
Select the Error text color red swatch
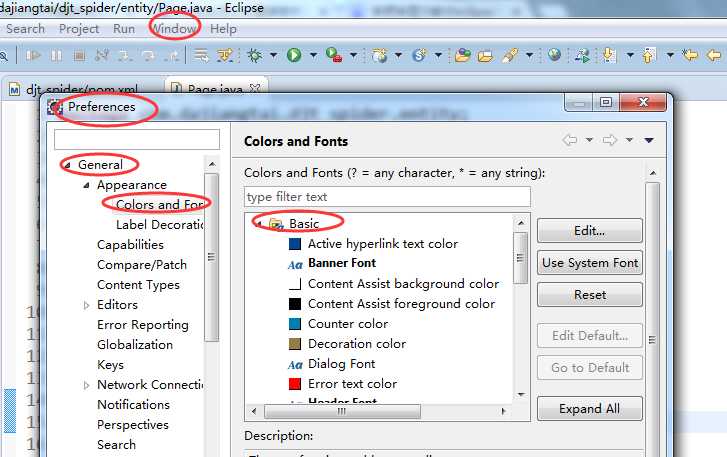pos(295,384)
